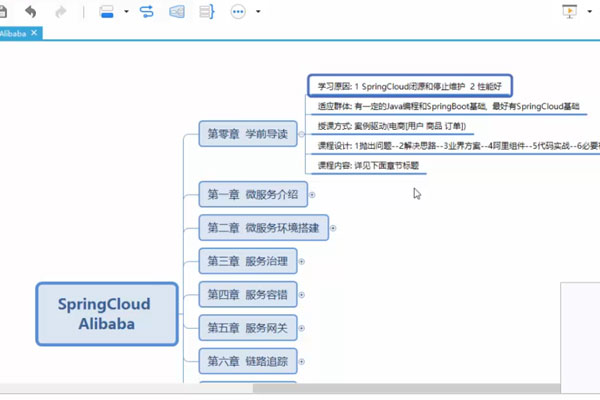Select the 授课方式 subtopic
This screenshot has height=400, width=600.
click(x=392, y=126)
